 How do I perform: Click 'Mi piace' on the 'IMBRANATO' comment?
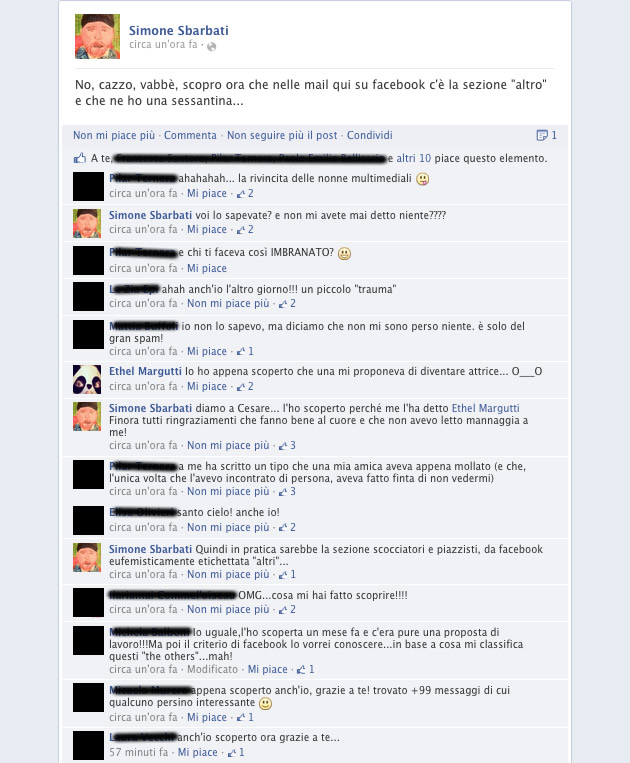click(x=207, y=269)
